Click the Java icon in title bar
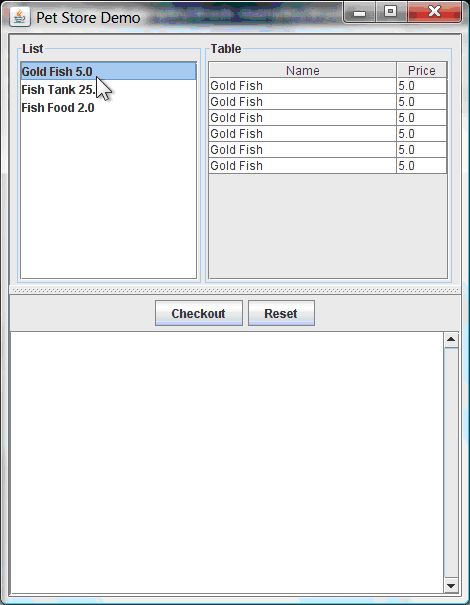 click(20, 17)
